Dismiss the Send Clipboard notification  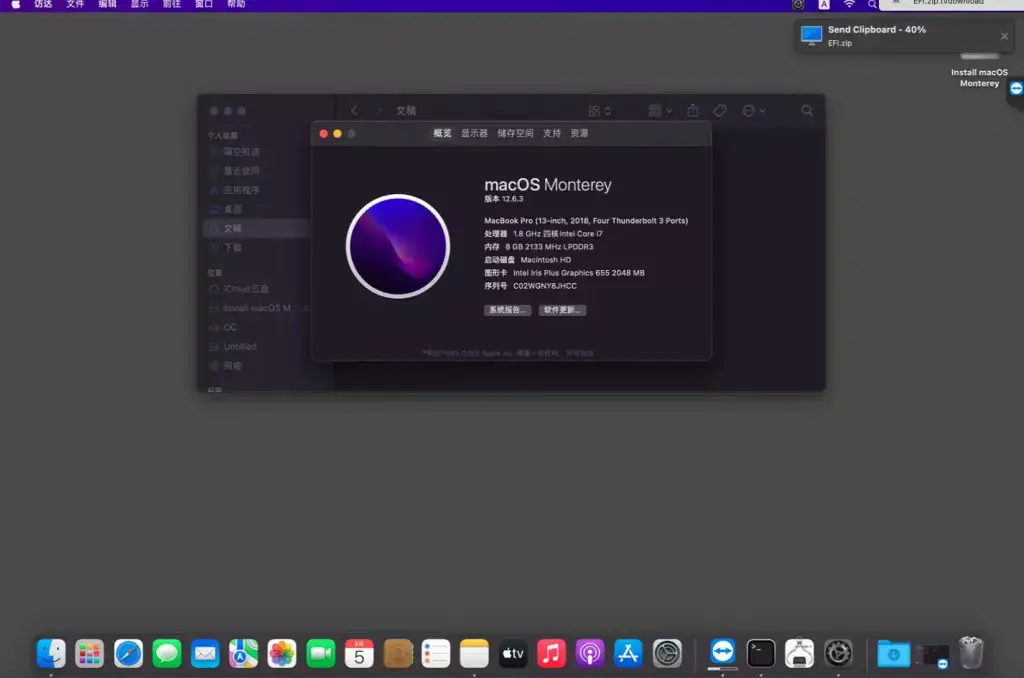click(1004, 36)
